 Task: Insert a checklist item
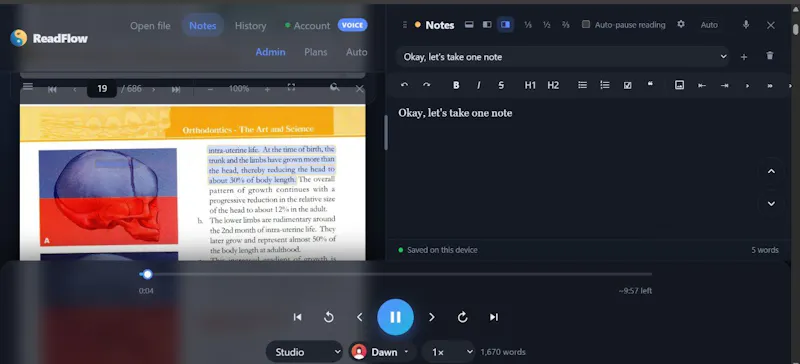(628, 85)
